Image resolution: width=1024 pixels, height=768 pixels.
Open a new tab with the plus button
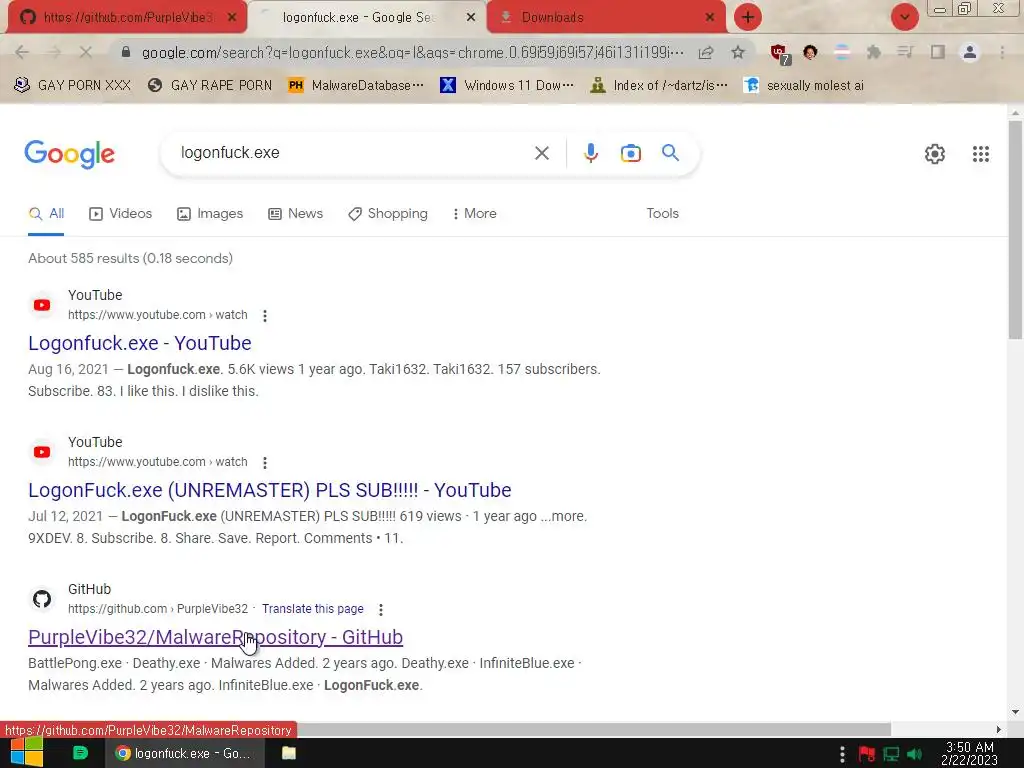click(x=748, y=17)
